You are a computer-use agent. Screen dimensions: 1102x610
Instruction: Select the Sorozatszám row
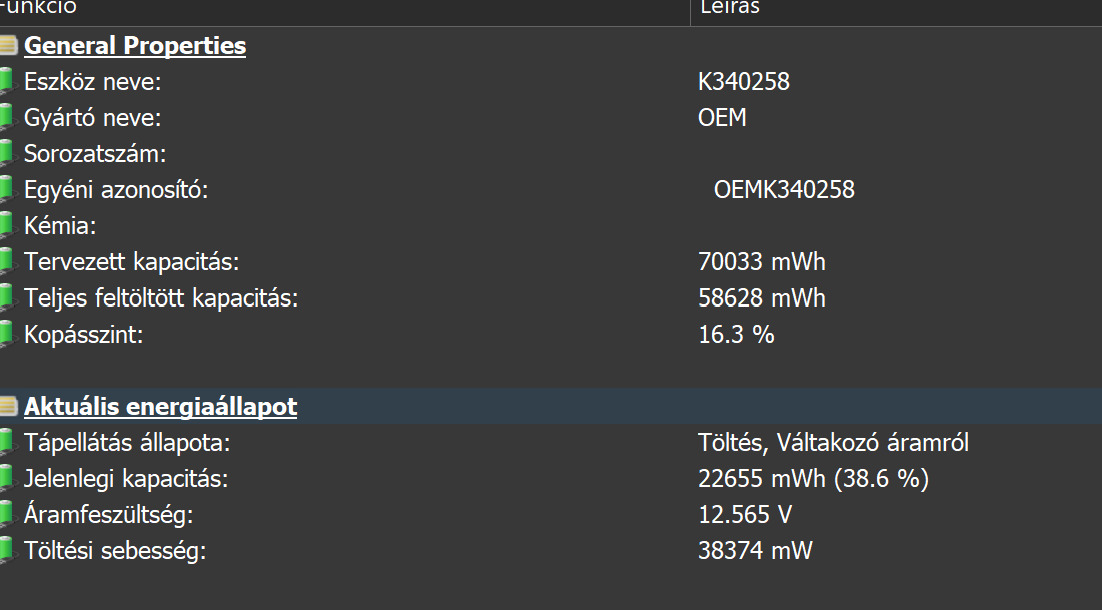point(95,154)
